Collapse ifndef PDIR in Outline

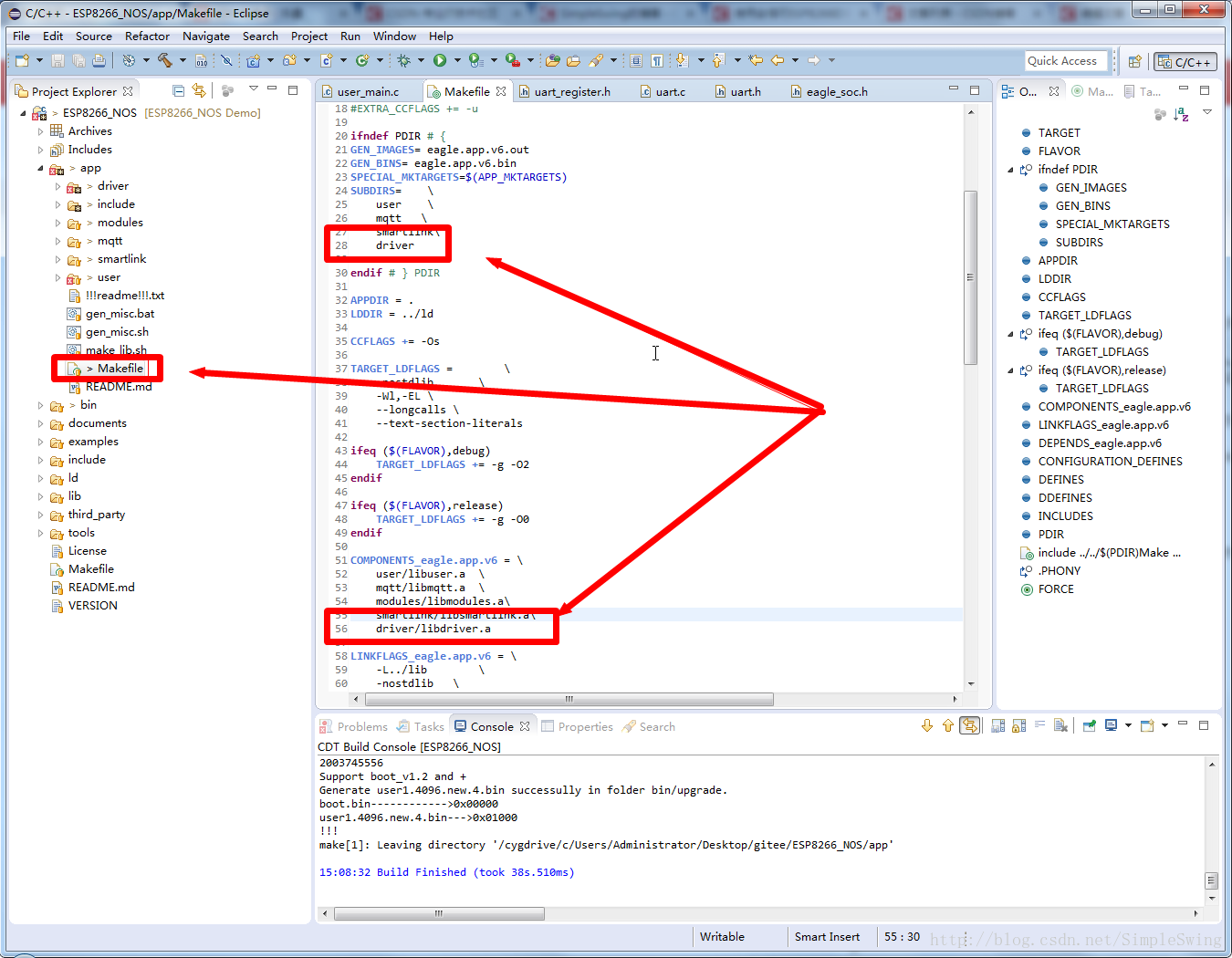click(x=1010, y=169)
